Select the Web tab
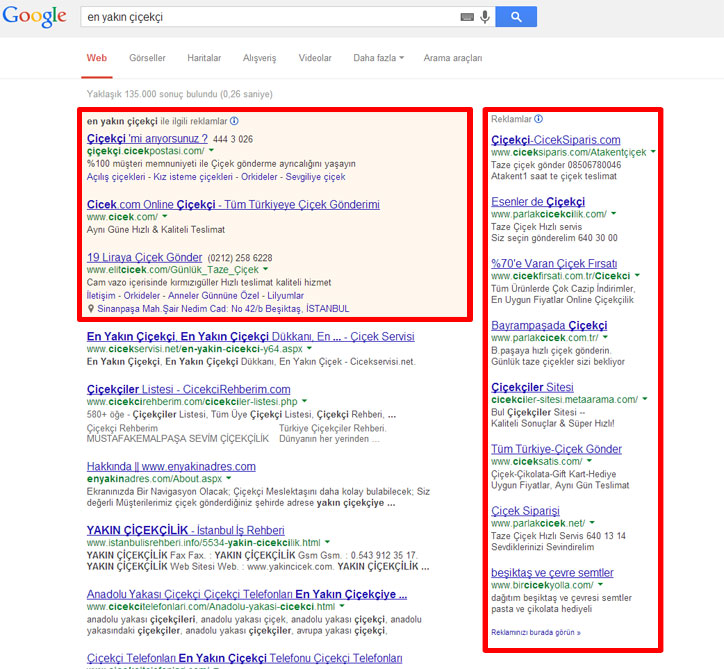Screen dimensions: 724x669 tap(97, 58)
